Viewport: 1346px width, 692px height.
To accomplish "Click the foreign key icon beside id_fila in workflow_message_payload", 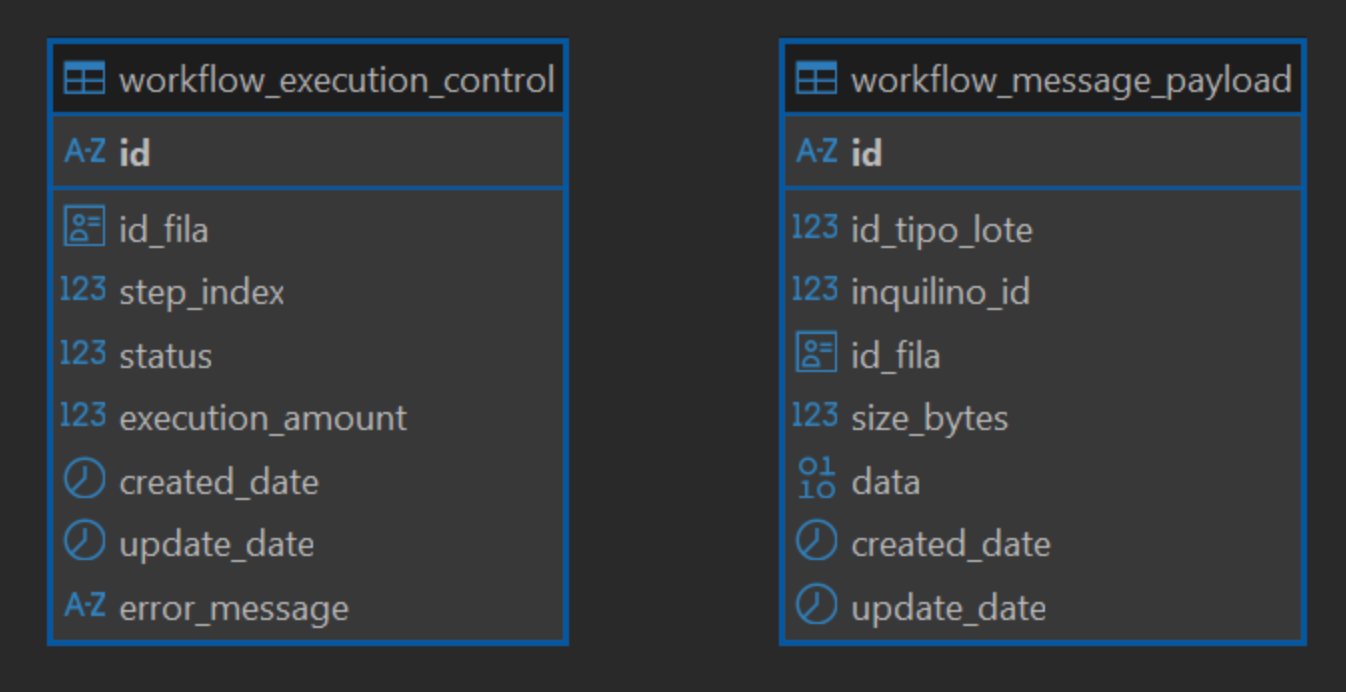I will pos(816,354).
